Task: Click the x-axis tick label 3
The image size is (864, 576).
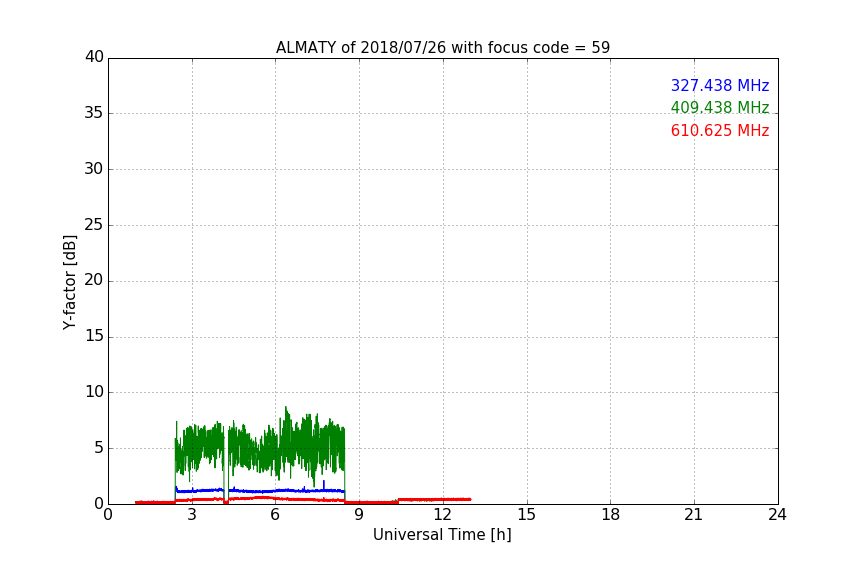Action: point(192,515)
